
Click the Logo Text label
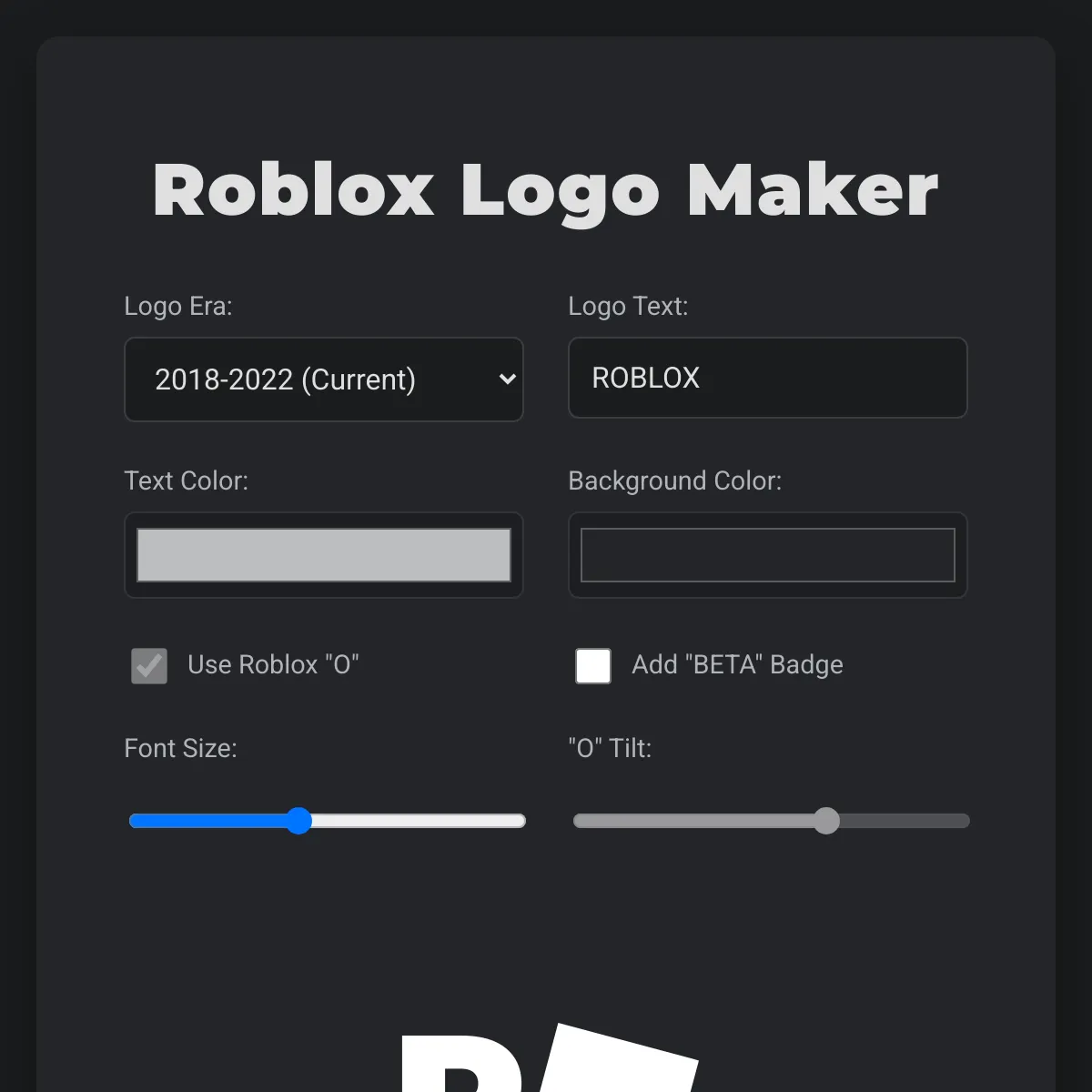coord(629,307)
